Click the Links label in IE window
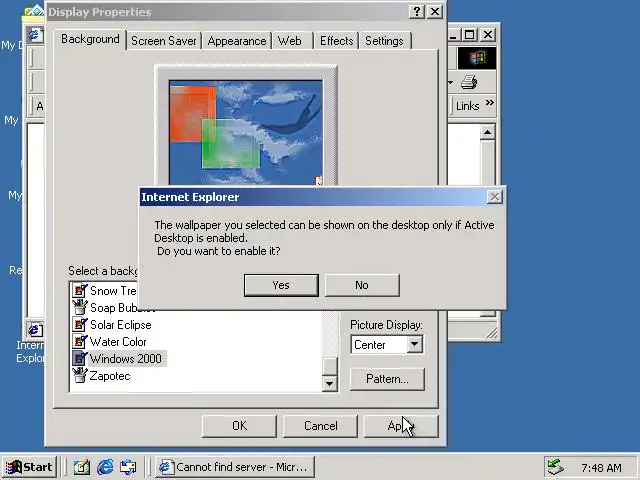This screenshot has height=480, width=640. [x=467, y=106]
